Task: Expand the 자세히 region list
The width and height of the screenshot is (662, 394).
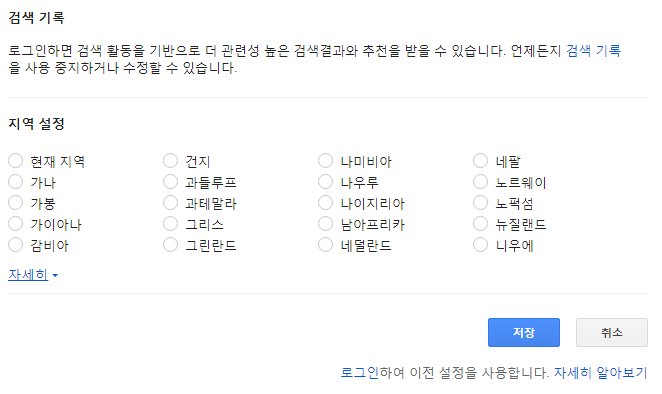Action: (x=33, y=275)
